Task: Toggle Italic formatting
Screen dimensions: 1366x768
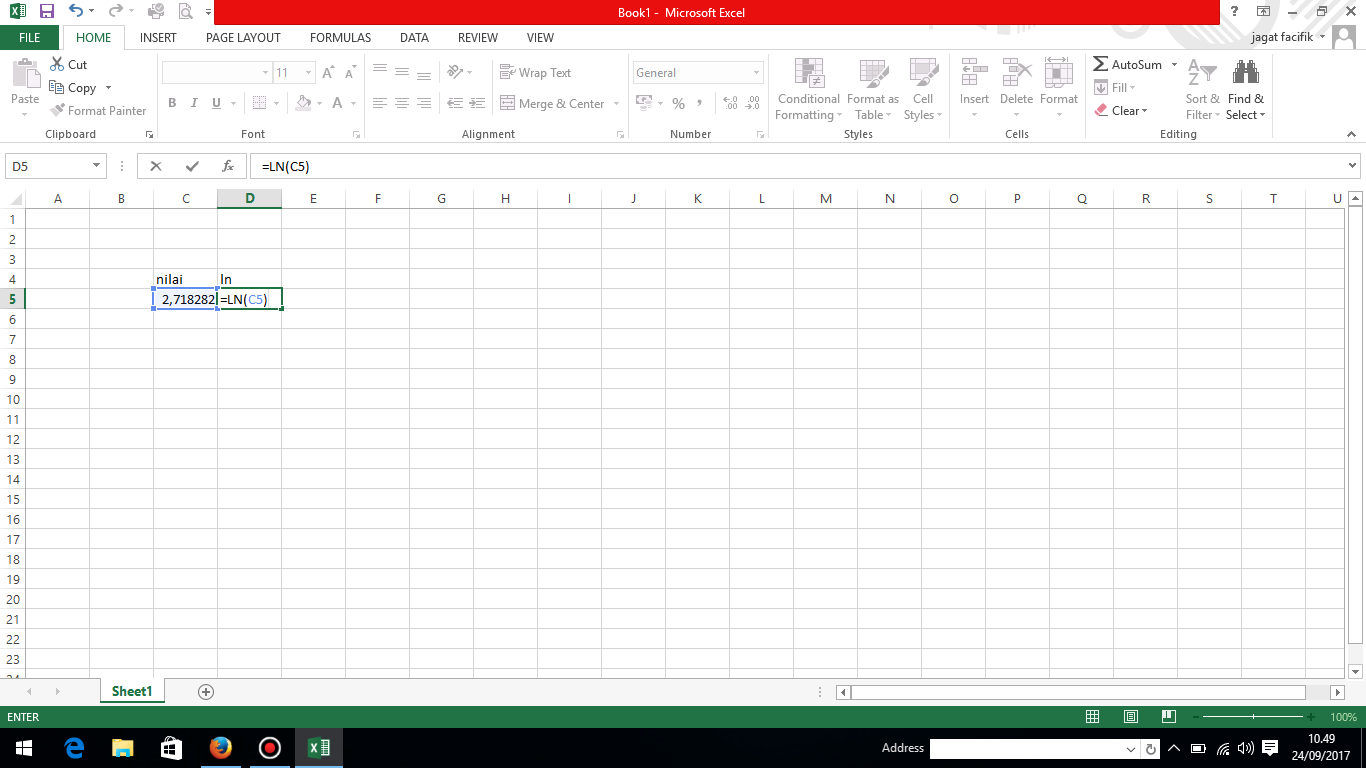Action: 193,103
